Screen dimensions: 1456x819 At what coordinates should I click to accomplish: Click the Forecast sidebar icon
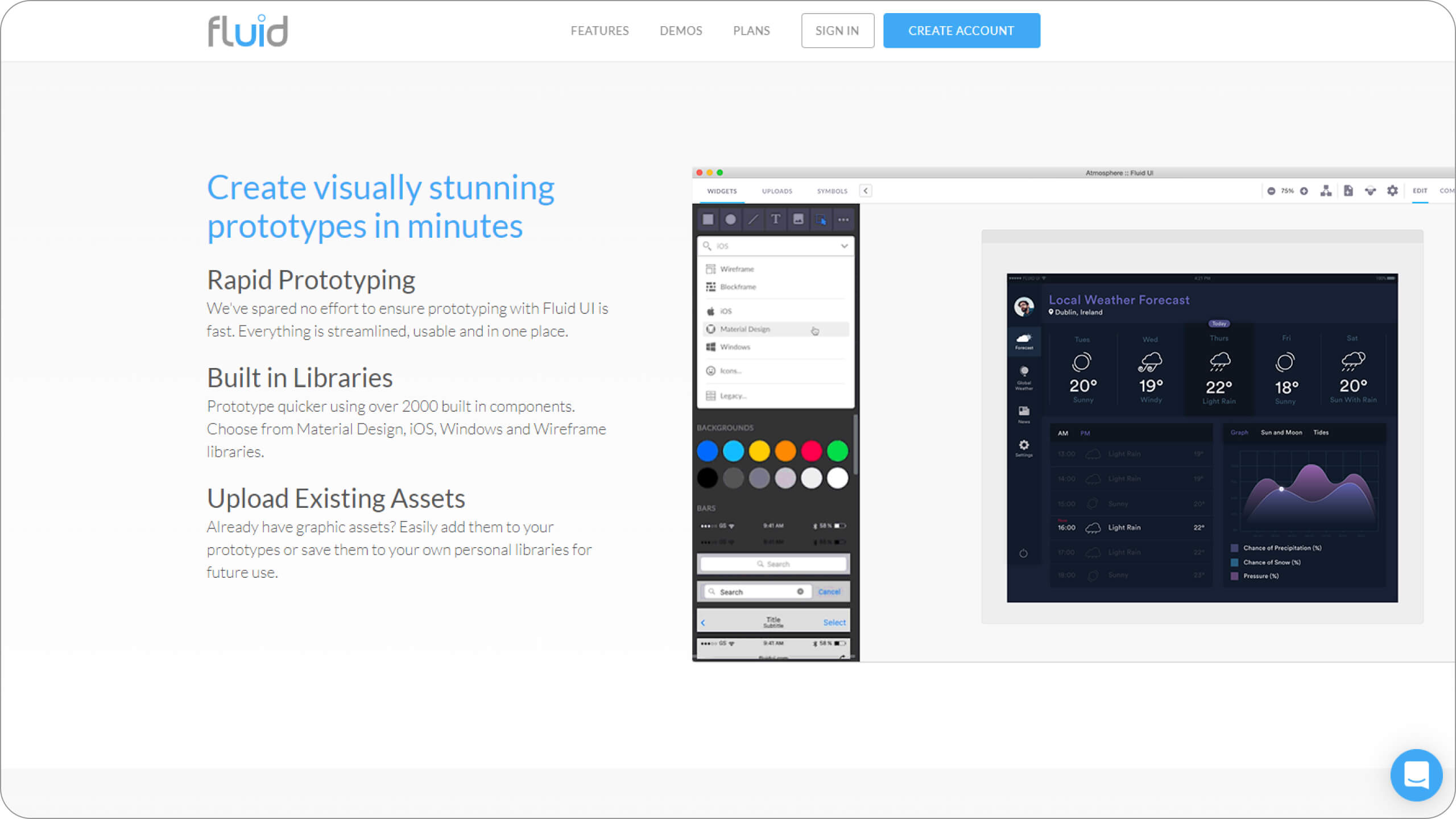(x=1024, y=341)
